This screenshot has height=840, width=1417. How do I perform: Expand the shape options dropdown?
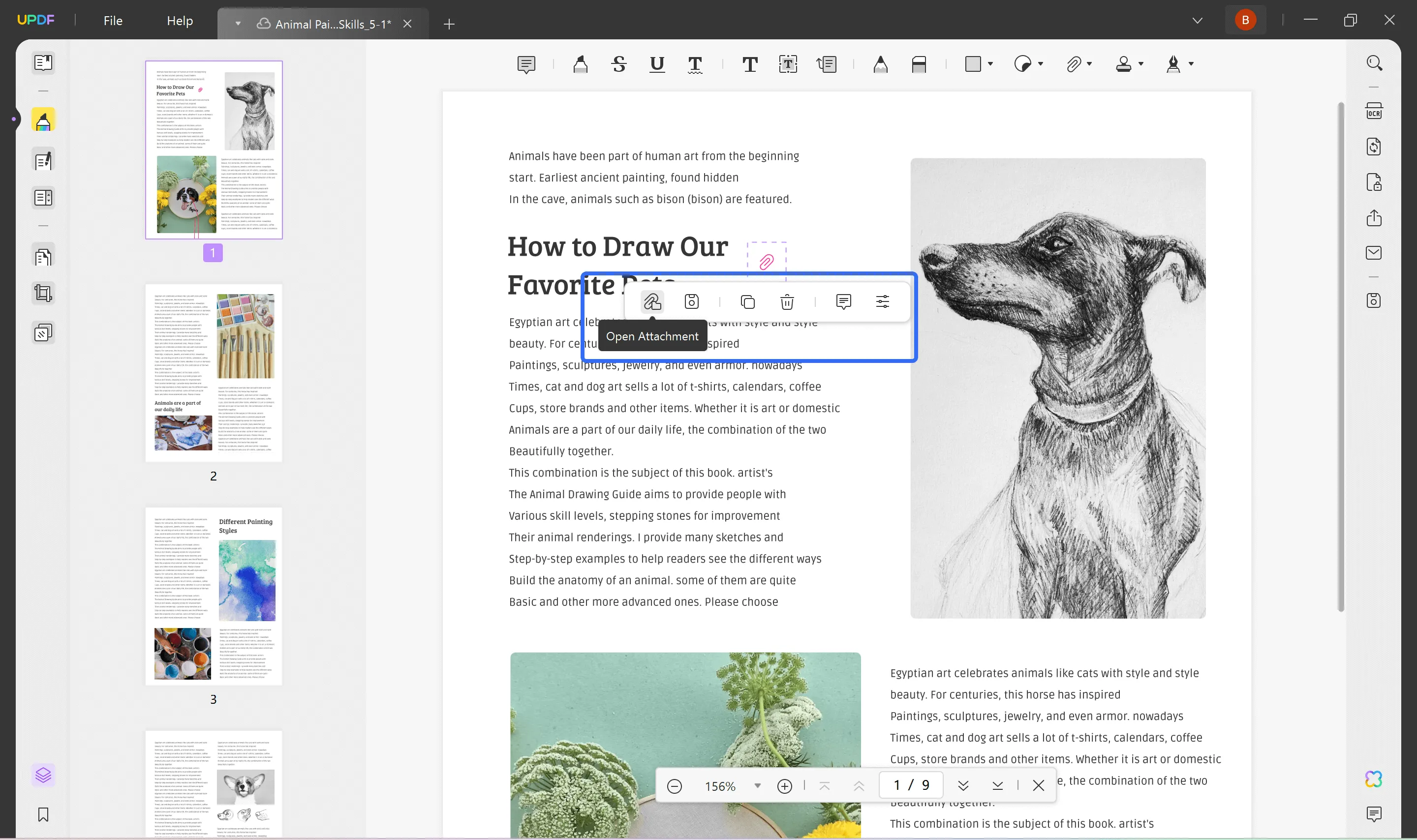point(989,64)
